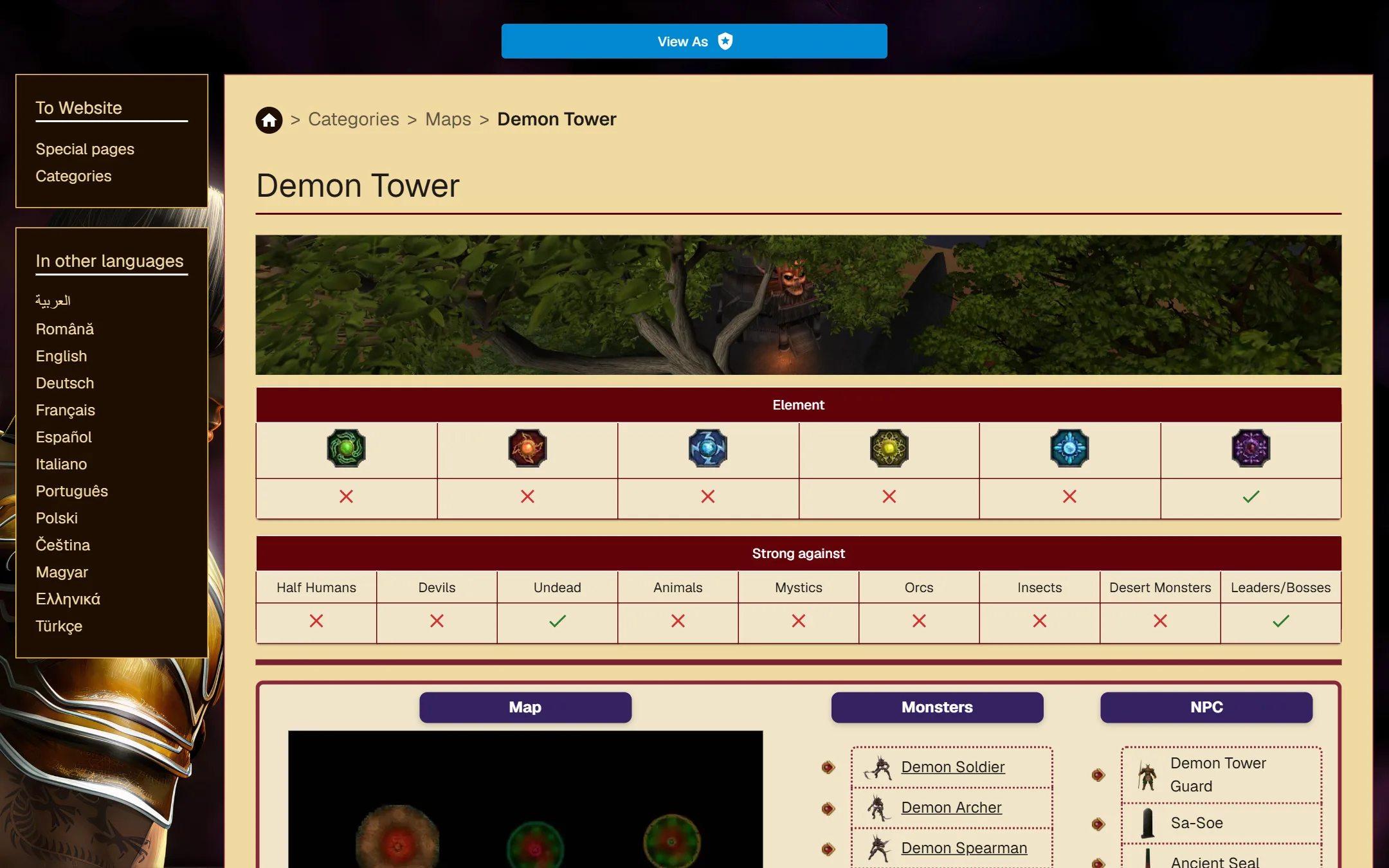Switch to the Polski language version
Image resolution: width=1389 pixels, height=868 pixels.
click(x=57, y=518)
